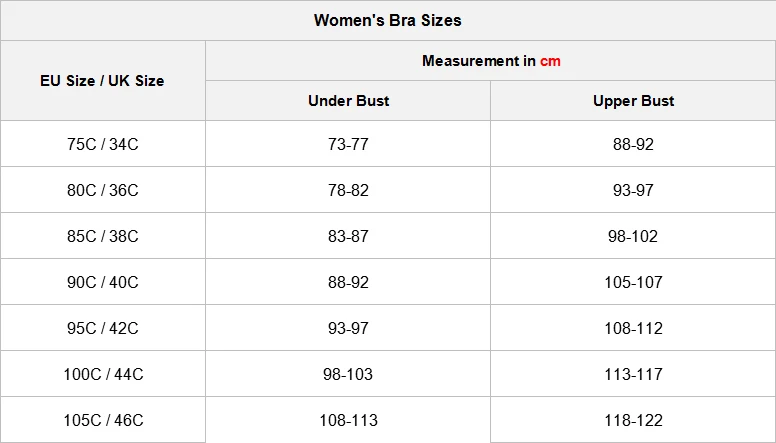Click the 98-102 upper bust value
Image resolution: width=776 pixels, height=443 pixels.
(633, 236)
